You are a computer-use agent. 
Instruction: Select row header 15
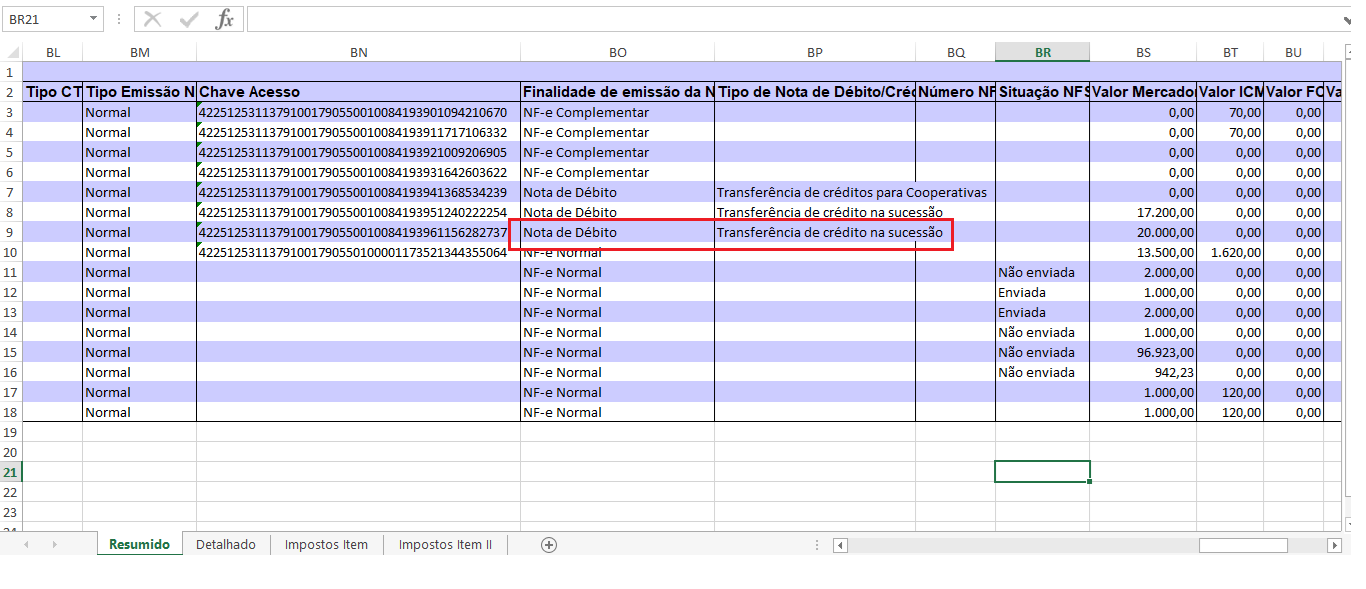tap(10, 352)
